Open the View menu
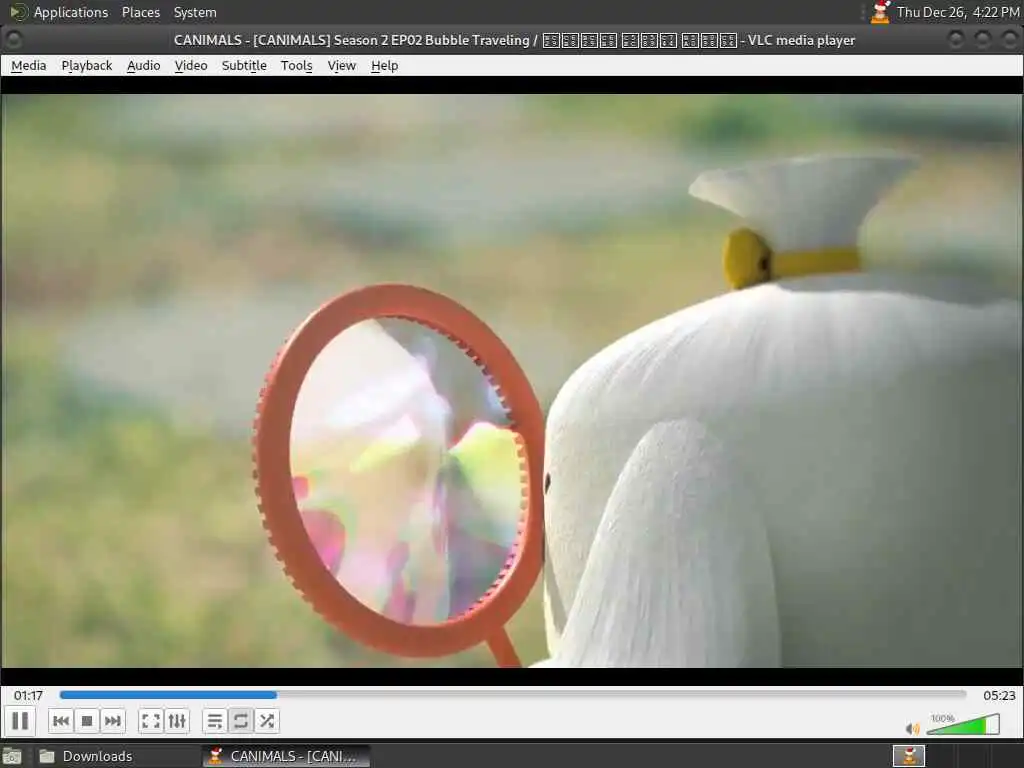 click(x=342, y=65)
